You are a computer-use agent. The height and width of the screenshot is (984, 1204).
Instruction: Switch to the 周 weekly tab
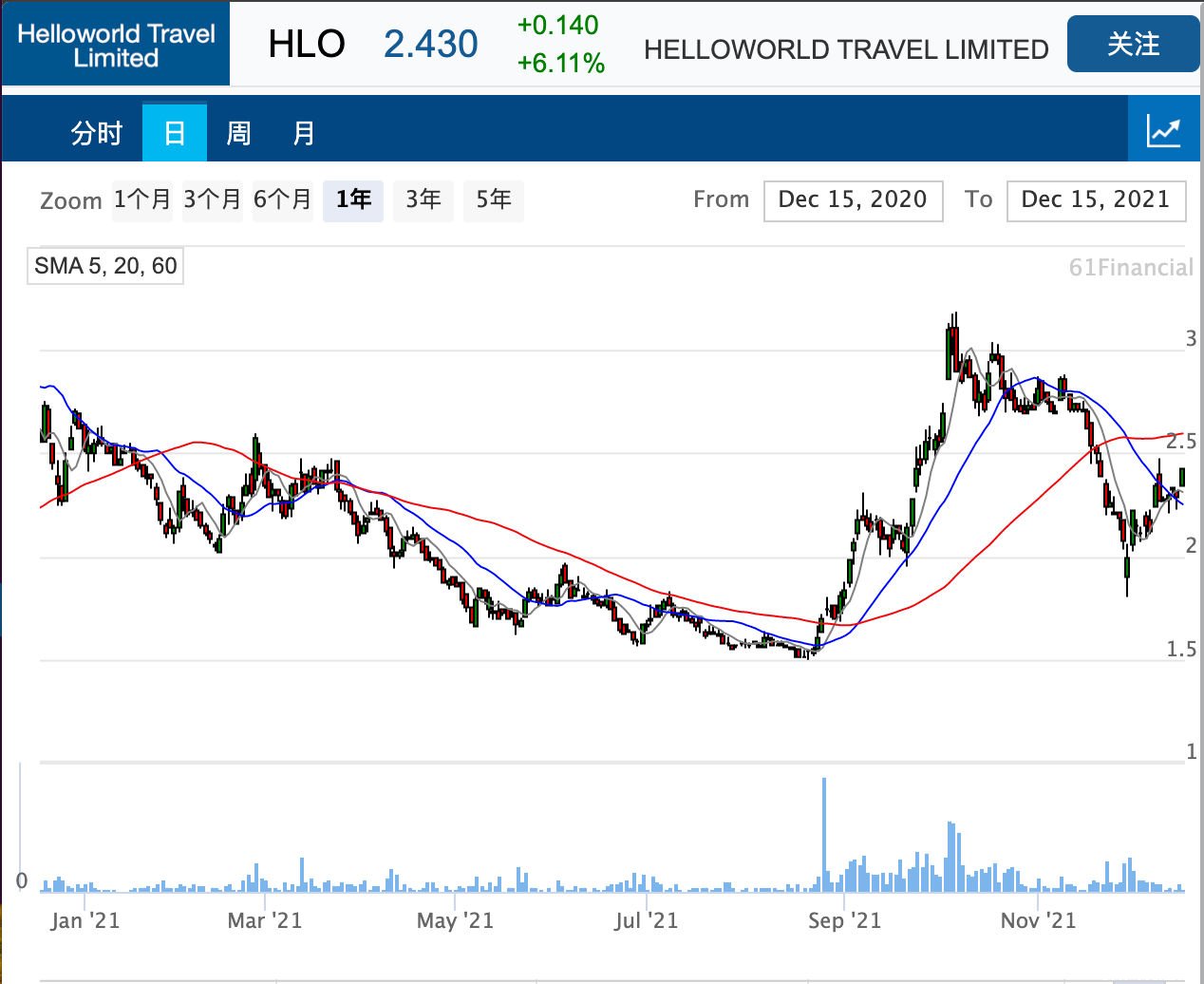click(239, 133)
